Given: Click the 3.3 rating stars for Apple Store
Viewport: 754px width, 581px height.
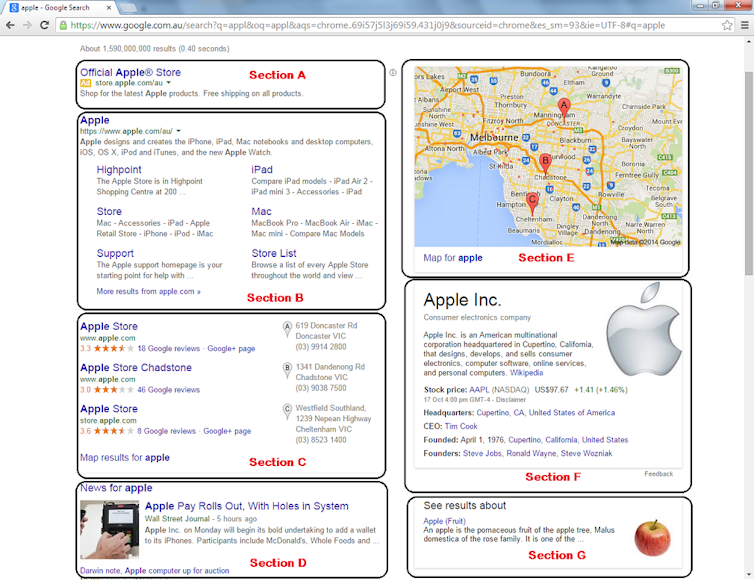Looking at the screenshot, I should pos(113,349).
